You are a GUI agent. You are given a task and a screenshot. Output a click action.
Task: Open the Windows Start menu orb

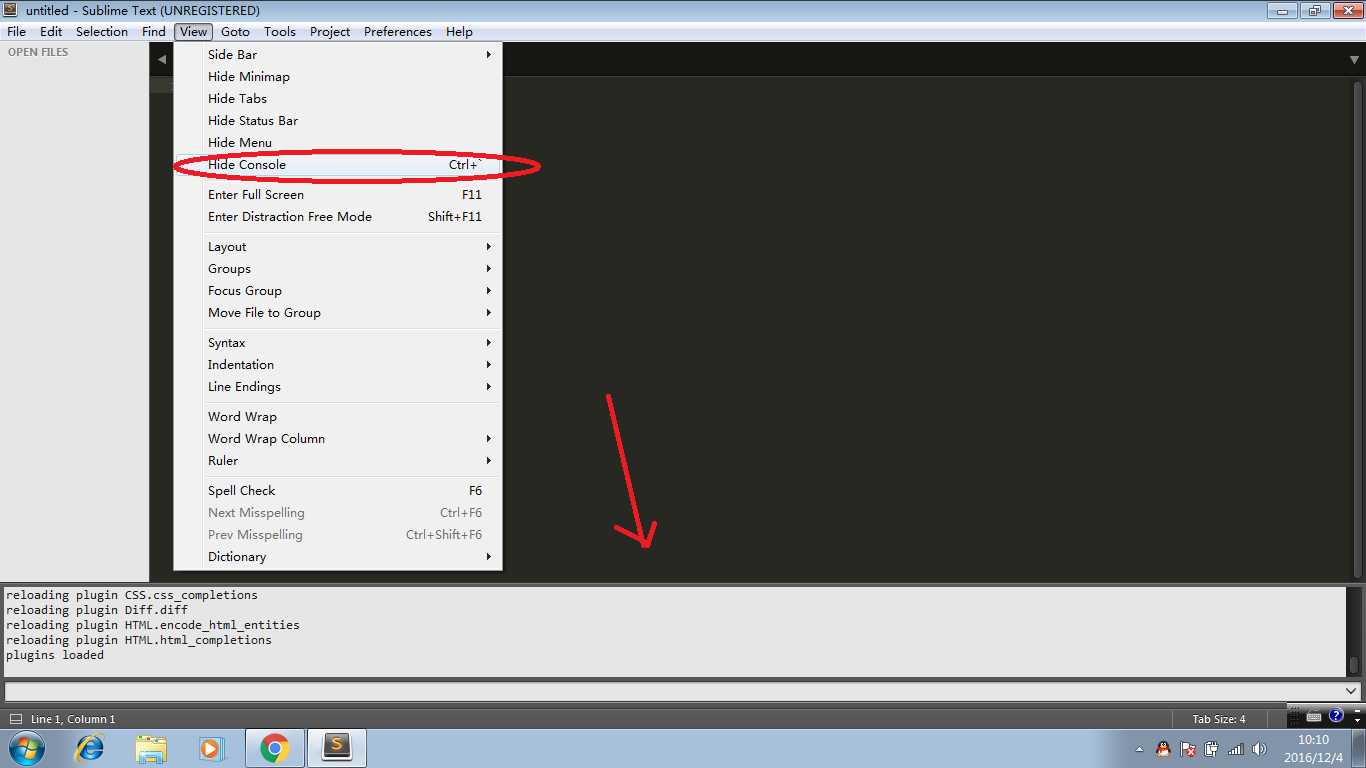click(26, 748)
